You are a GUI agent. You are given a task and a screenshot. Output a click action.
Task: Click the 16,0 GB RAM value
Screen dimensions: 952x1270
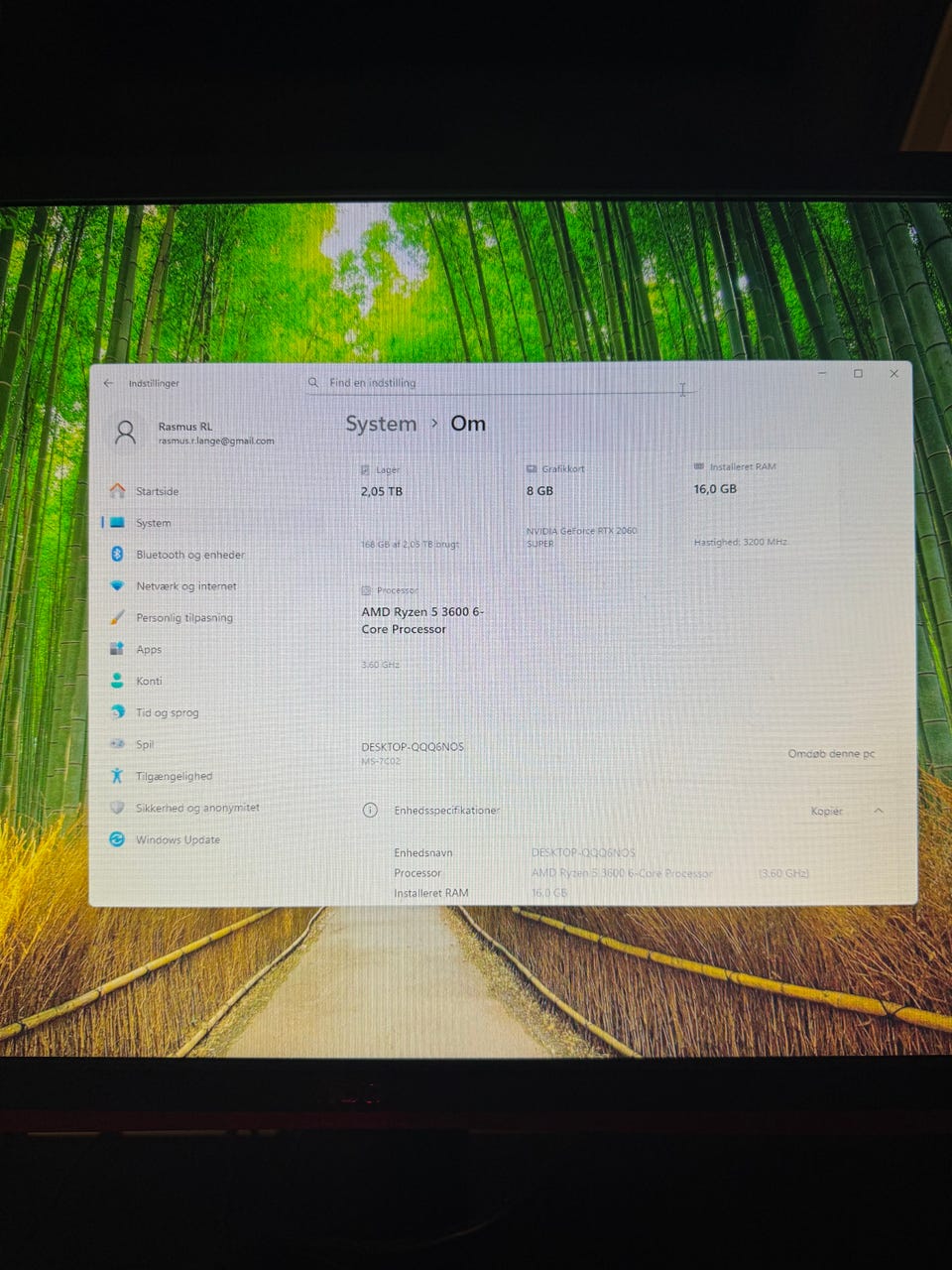tap(715, 489)
